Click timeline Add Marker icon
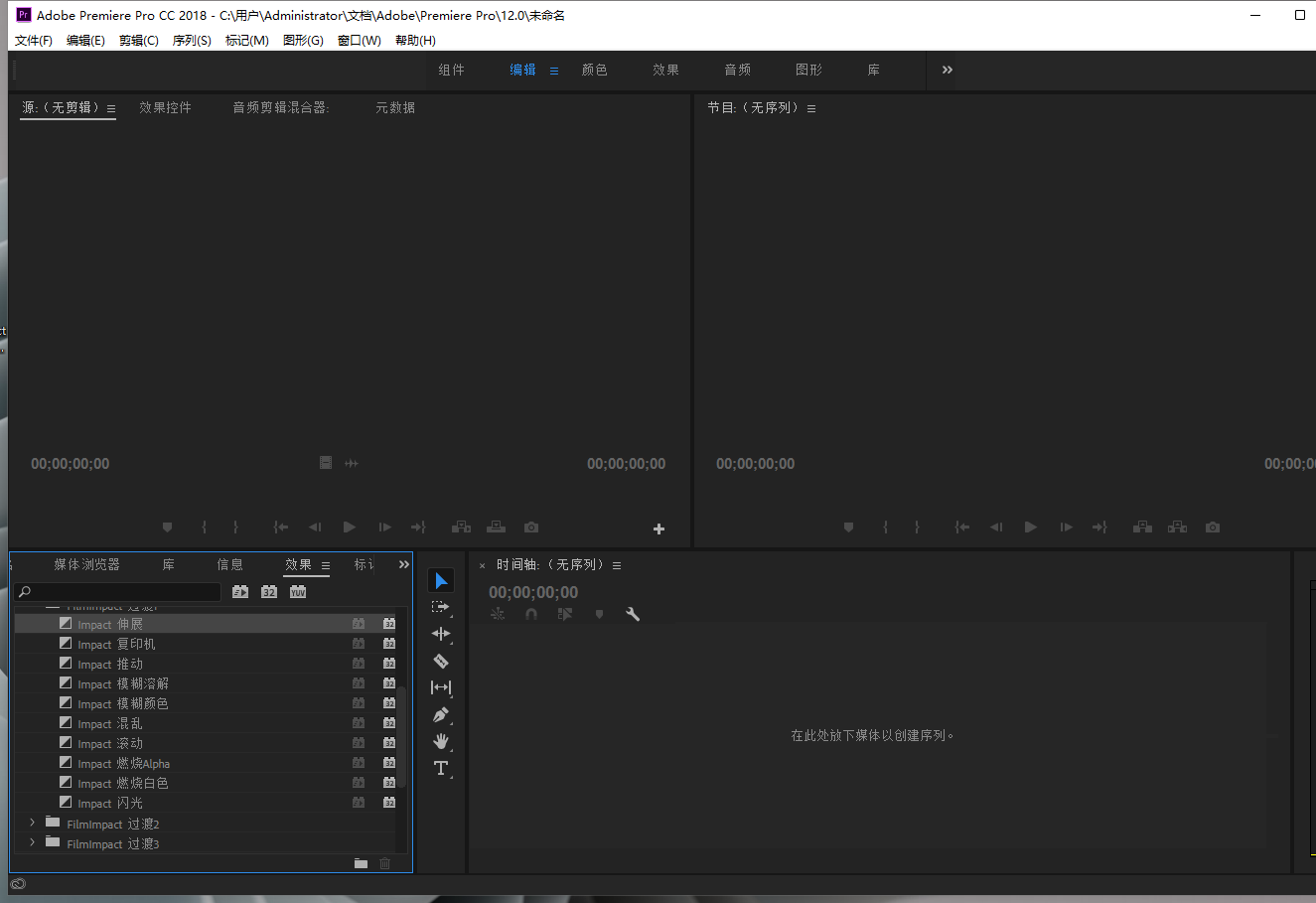Screen dimensions: 1316x903 599,614
